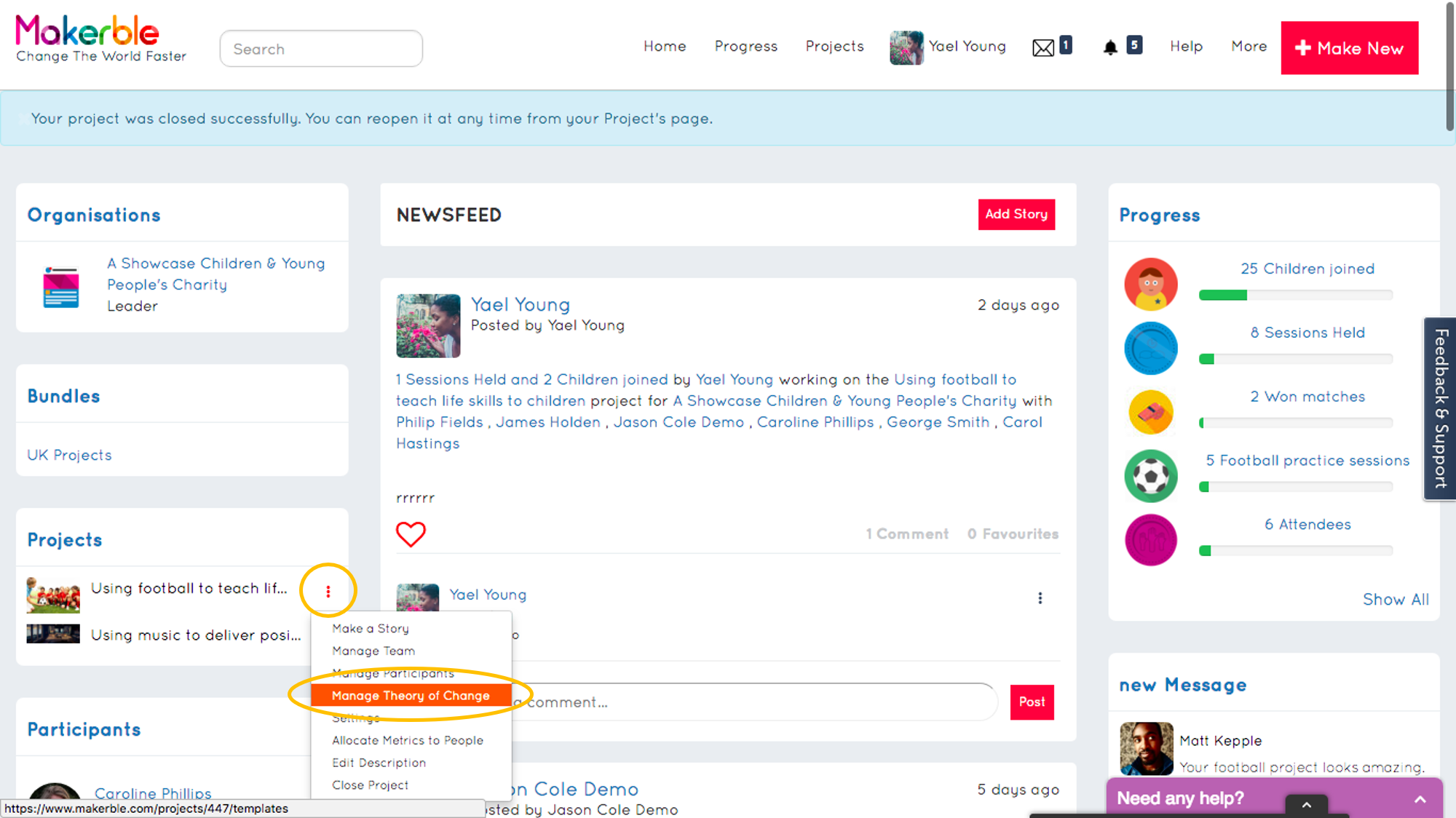
Task: Click the Showcase Charity organisation icon
Action: pyautogui.click(x=61, y=287)
